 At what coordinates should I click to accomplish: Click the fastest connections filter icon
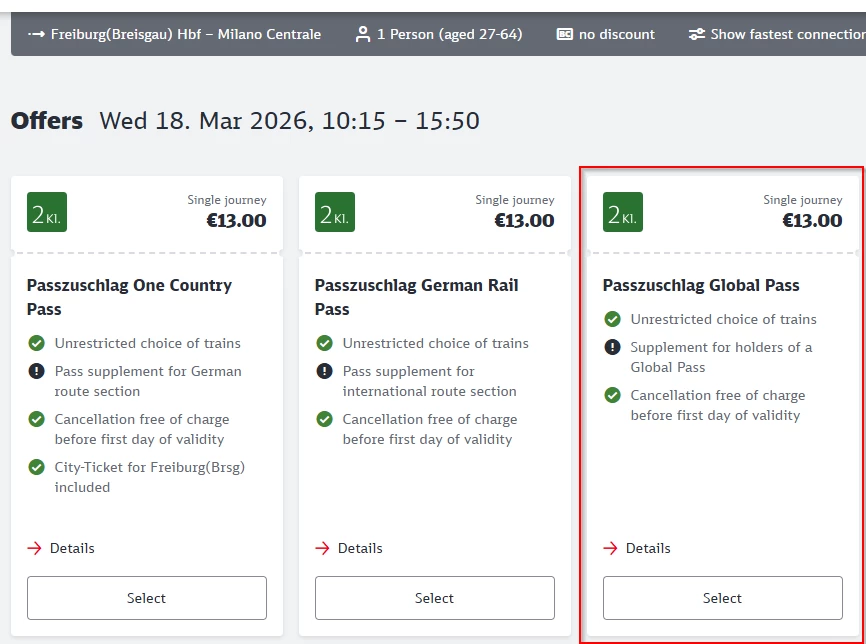point(697,34)
